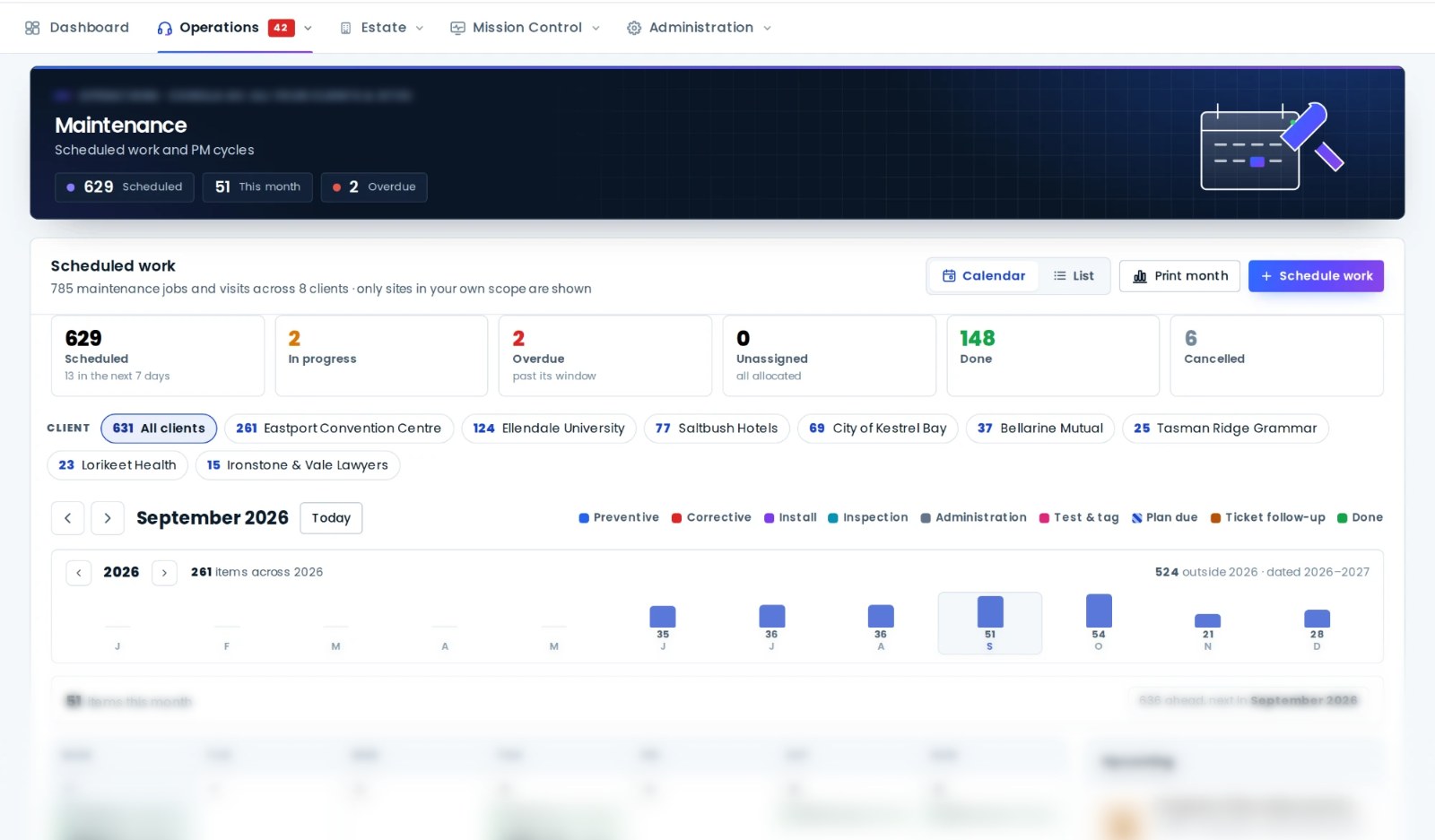Click the Schedule work button

coord(1316,276)
